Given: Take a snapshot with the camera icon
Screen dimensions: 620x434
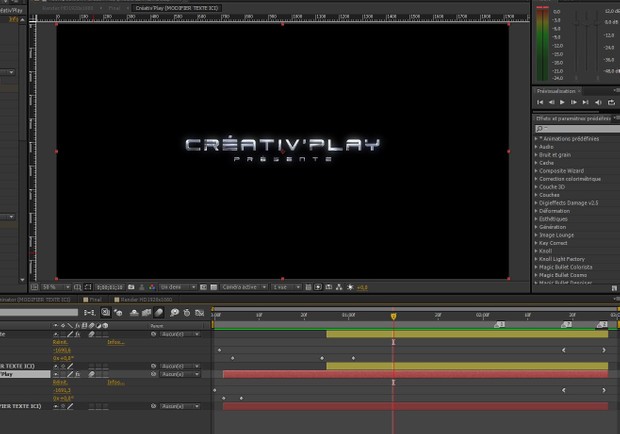Looking at the screenshot, I should [131, 287].
